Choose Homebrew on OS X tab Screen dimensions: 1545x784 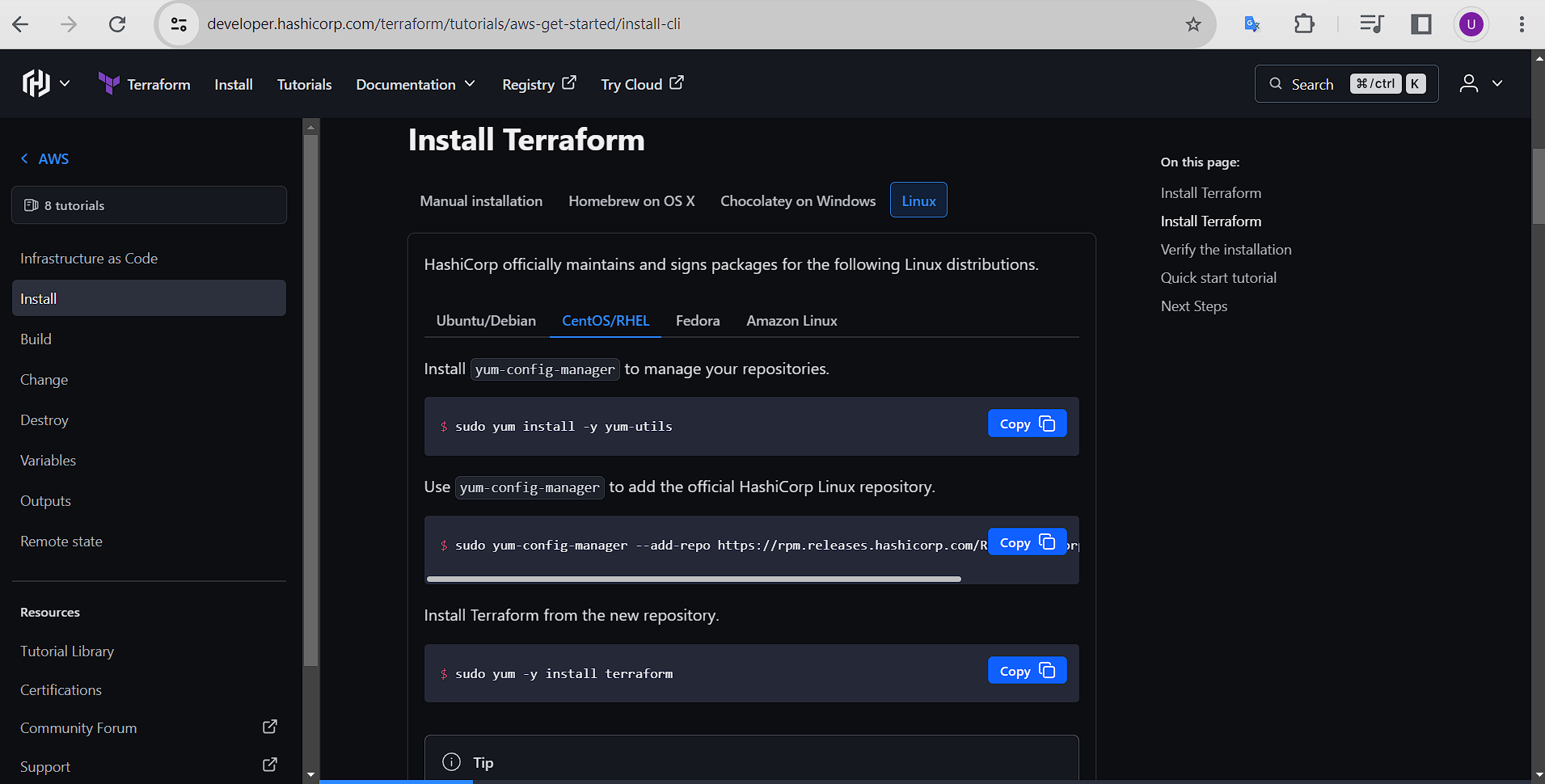[x=631, y=200]
